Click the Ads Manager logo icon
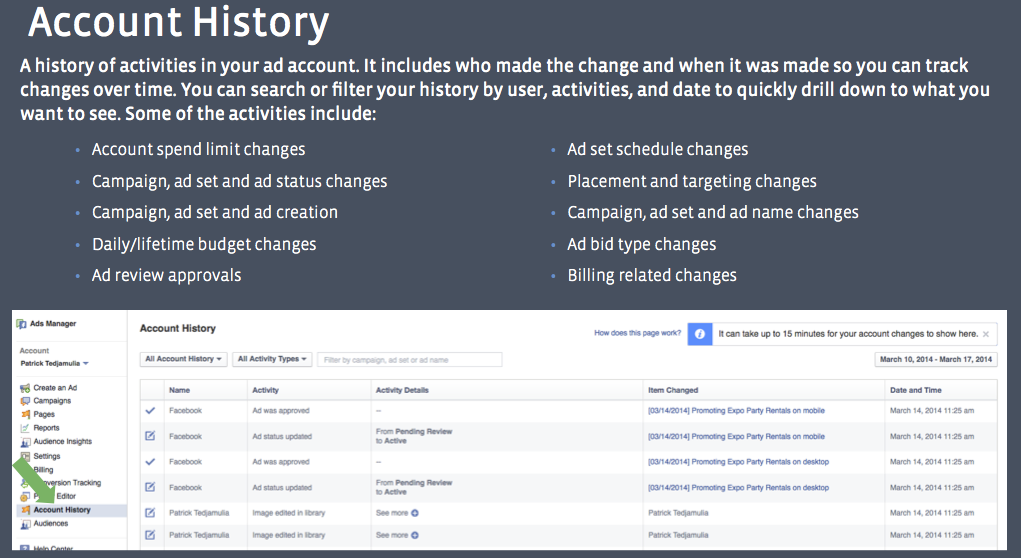The height and width of the screenshot is (558, 1021). click(21, 324)
